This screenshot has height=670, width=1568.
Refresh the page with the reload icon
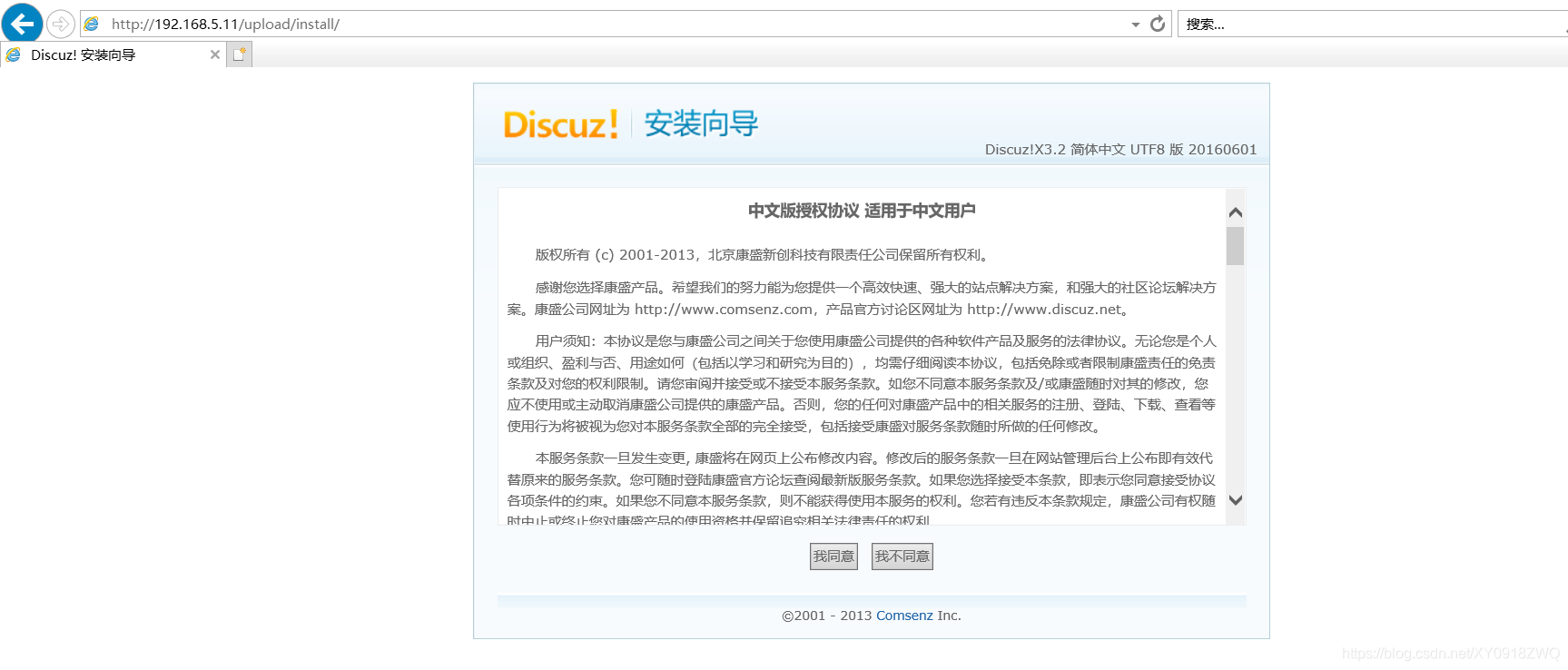pyautogui.click(x=1158, y=24)
